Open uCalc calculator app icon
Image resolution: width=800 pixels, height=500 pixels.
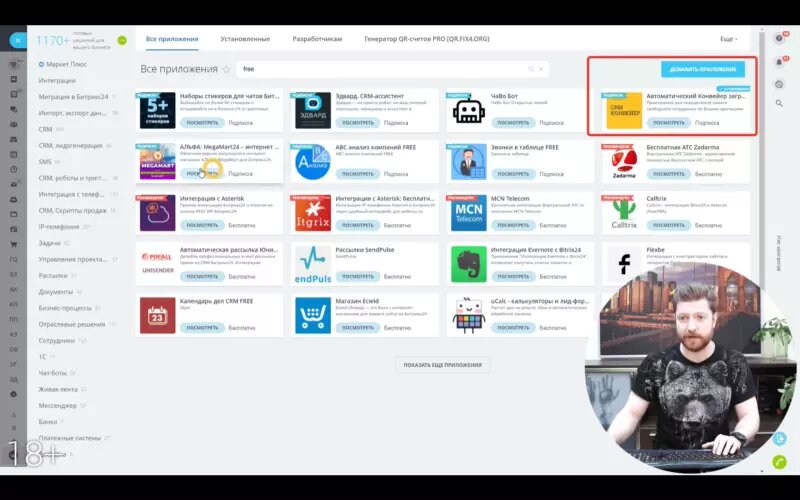468,316
